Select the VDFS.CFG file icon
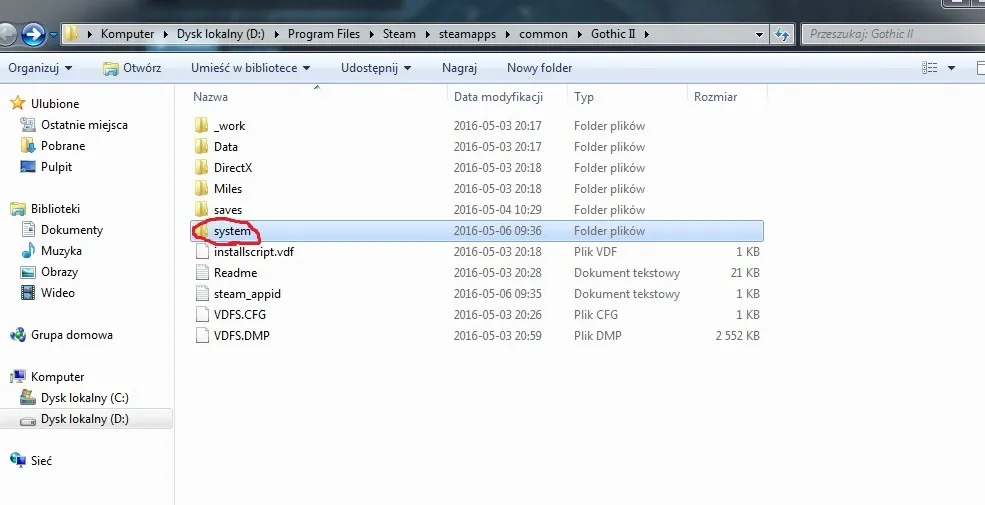 click(202, 315)
